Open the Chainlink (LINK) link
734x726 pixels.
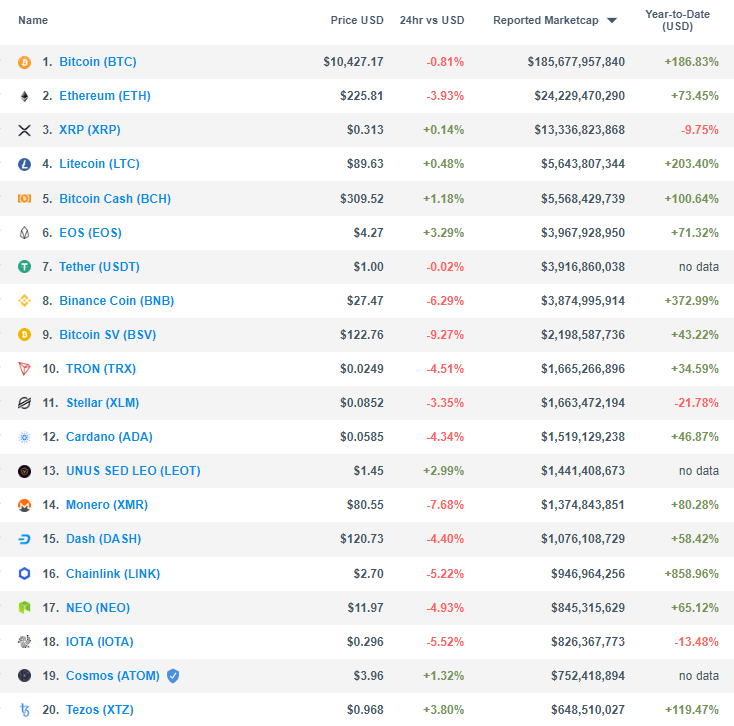(113, 574)
